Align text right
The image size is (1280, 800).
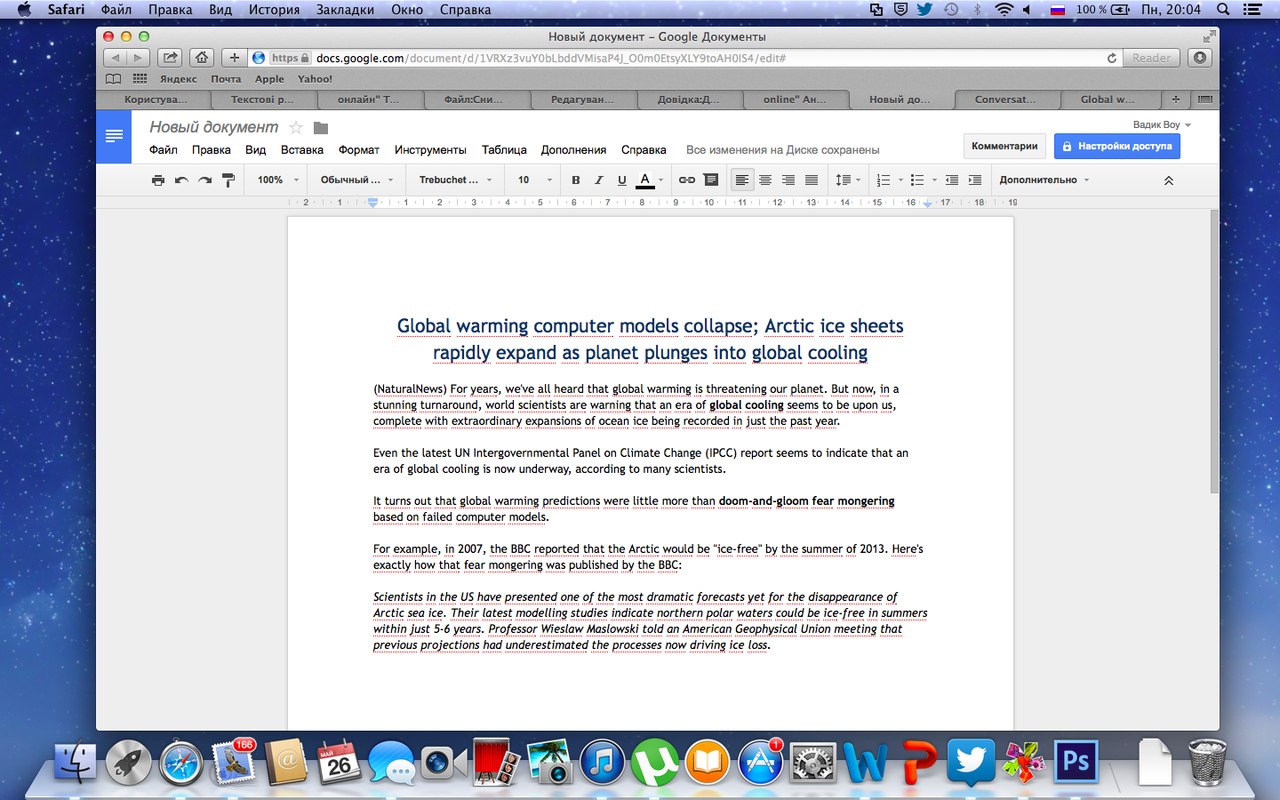click(788, 180)
